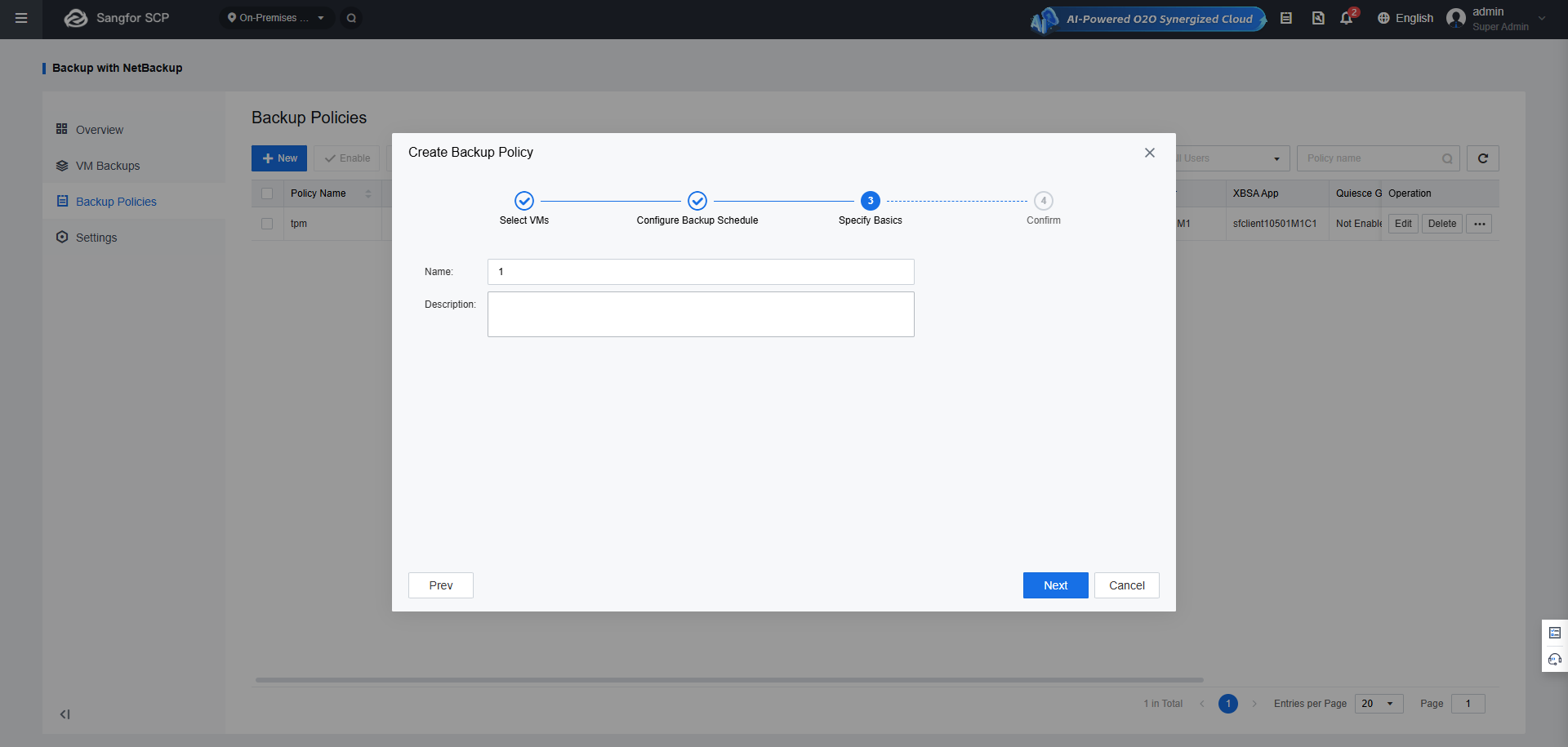
Task: Switch language via English globe
Action: pos(1405,18)
